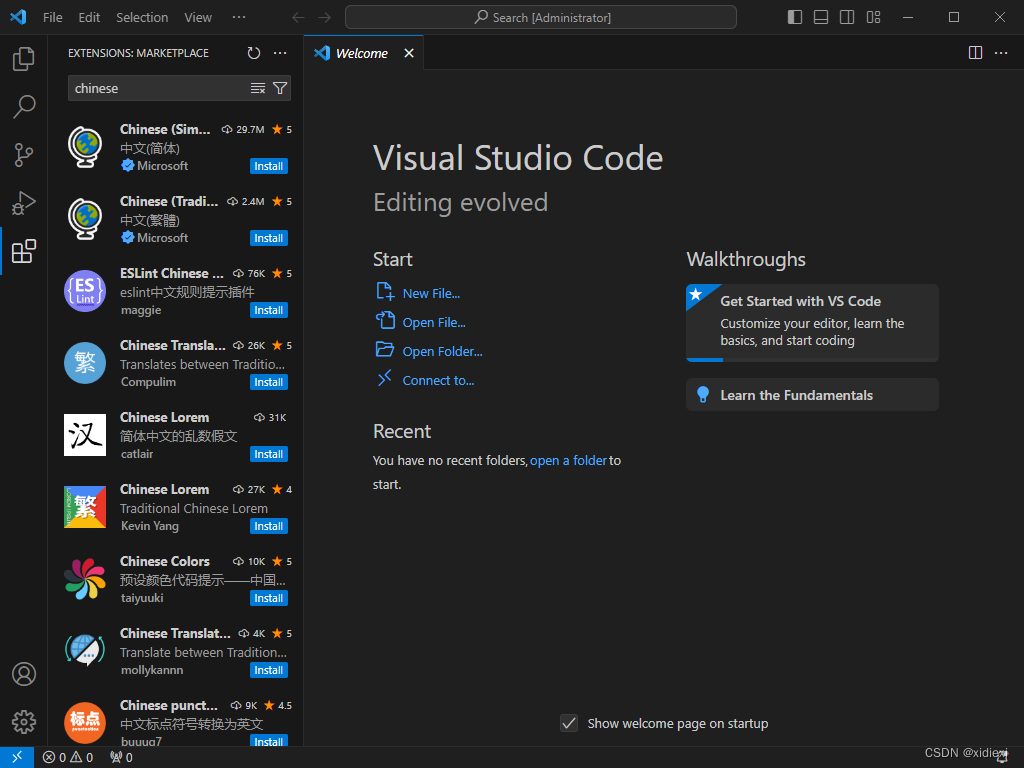Click the Open File link
The width and height of the screenshot is (1024, 768).
coord(434,323)
